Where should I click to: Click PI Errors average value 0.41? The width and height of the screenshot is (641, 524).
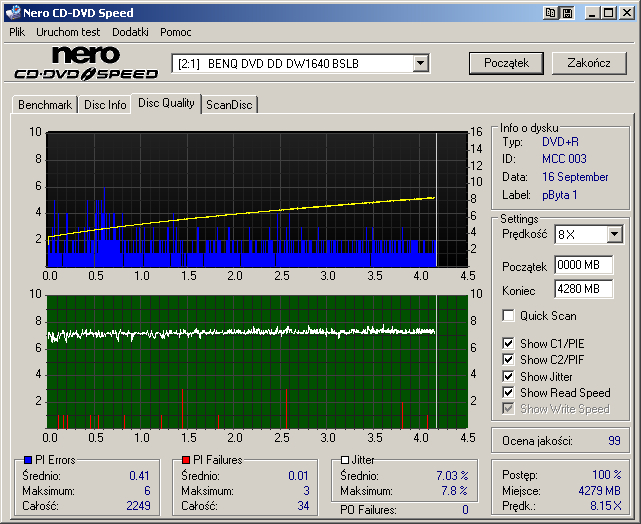tap(139, 476)
